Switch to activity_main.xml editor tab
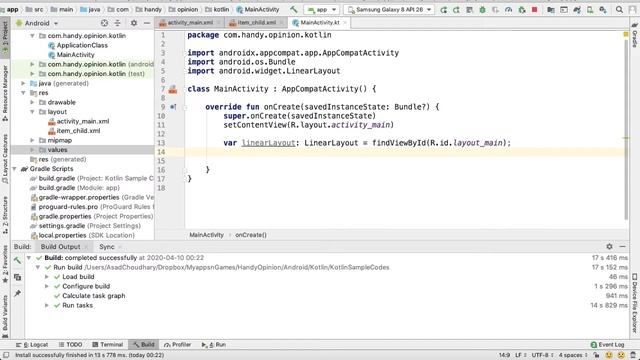Viewport: 640px width, 360px height. coord(190,22)
